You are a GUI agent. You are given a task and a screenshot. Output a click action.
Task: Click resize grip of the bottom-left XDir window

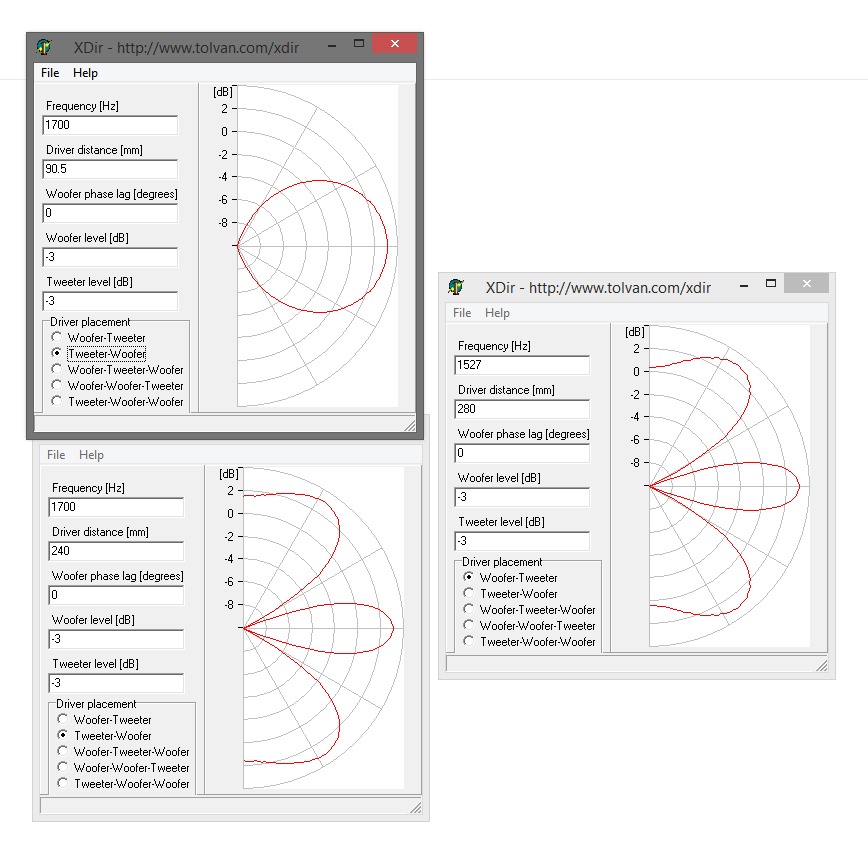click(x=416, y=808)
